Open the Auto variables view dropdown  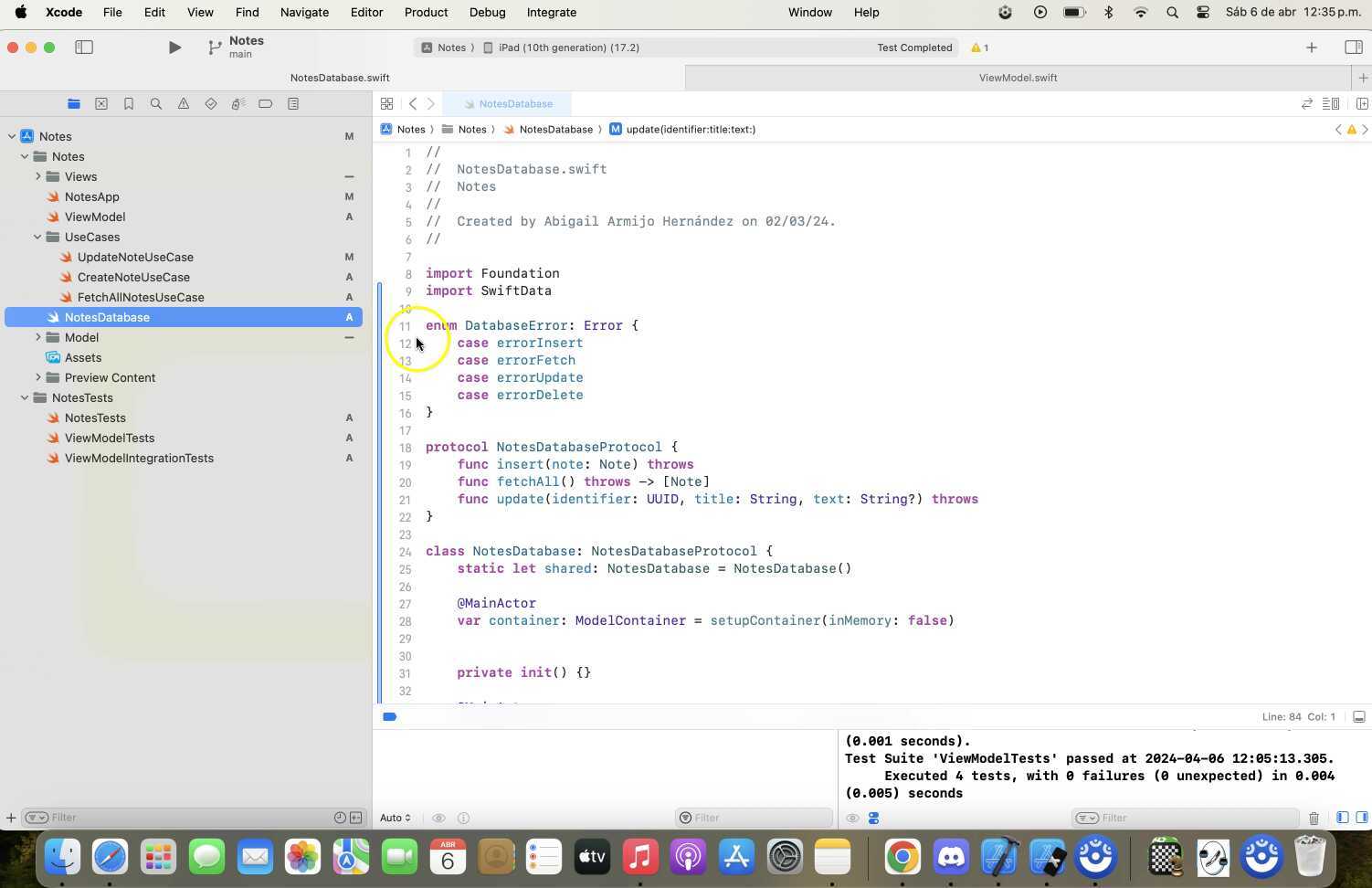[393, 818]
